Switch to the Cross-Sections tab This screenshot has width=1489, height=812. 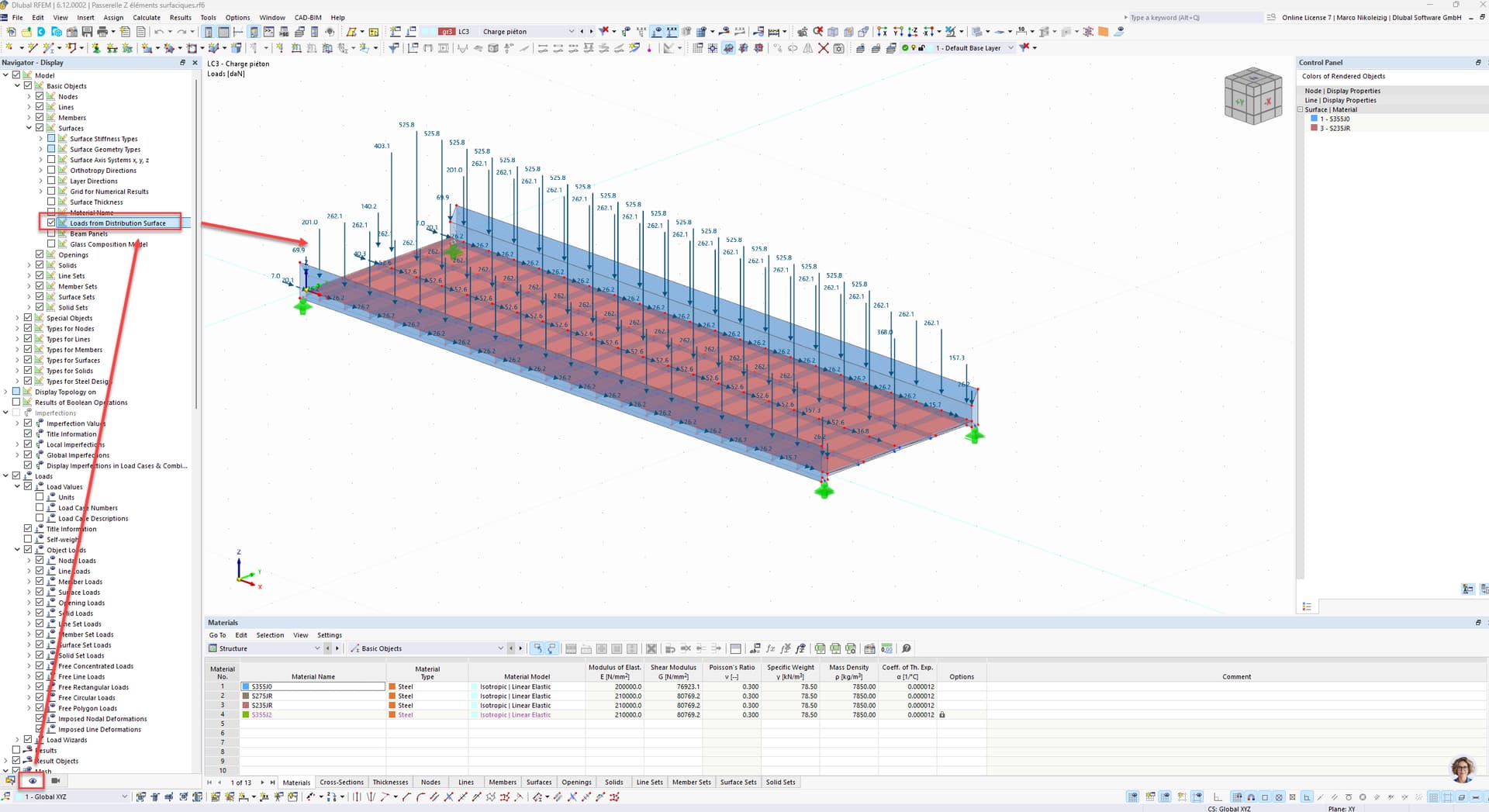tap(341, 783)
